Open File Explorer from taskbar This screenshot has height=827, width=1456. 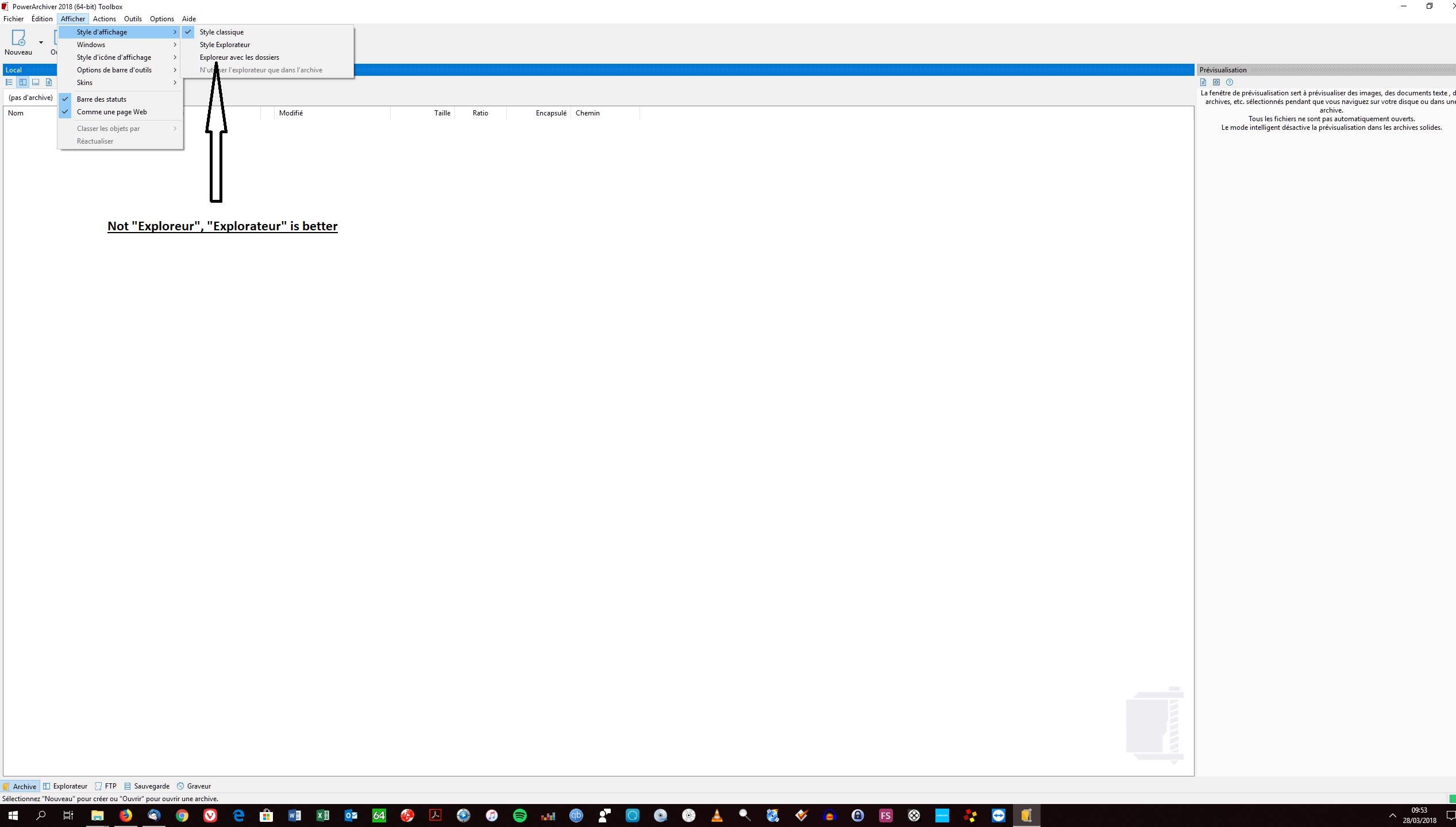[97, 816]
